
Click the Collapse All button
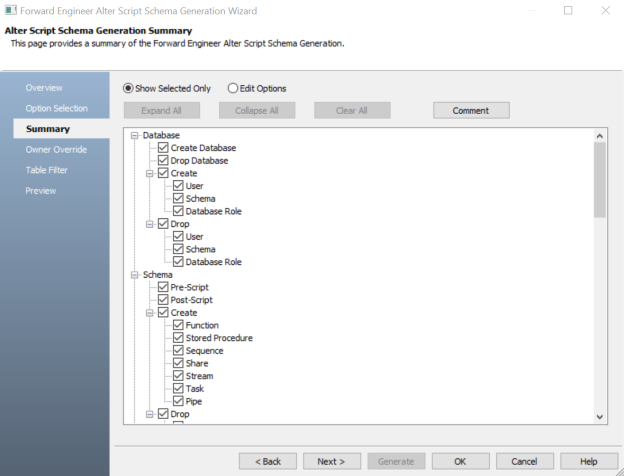click(x=257, y=111)
